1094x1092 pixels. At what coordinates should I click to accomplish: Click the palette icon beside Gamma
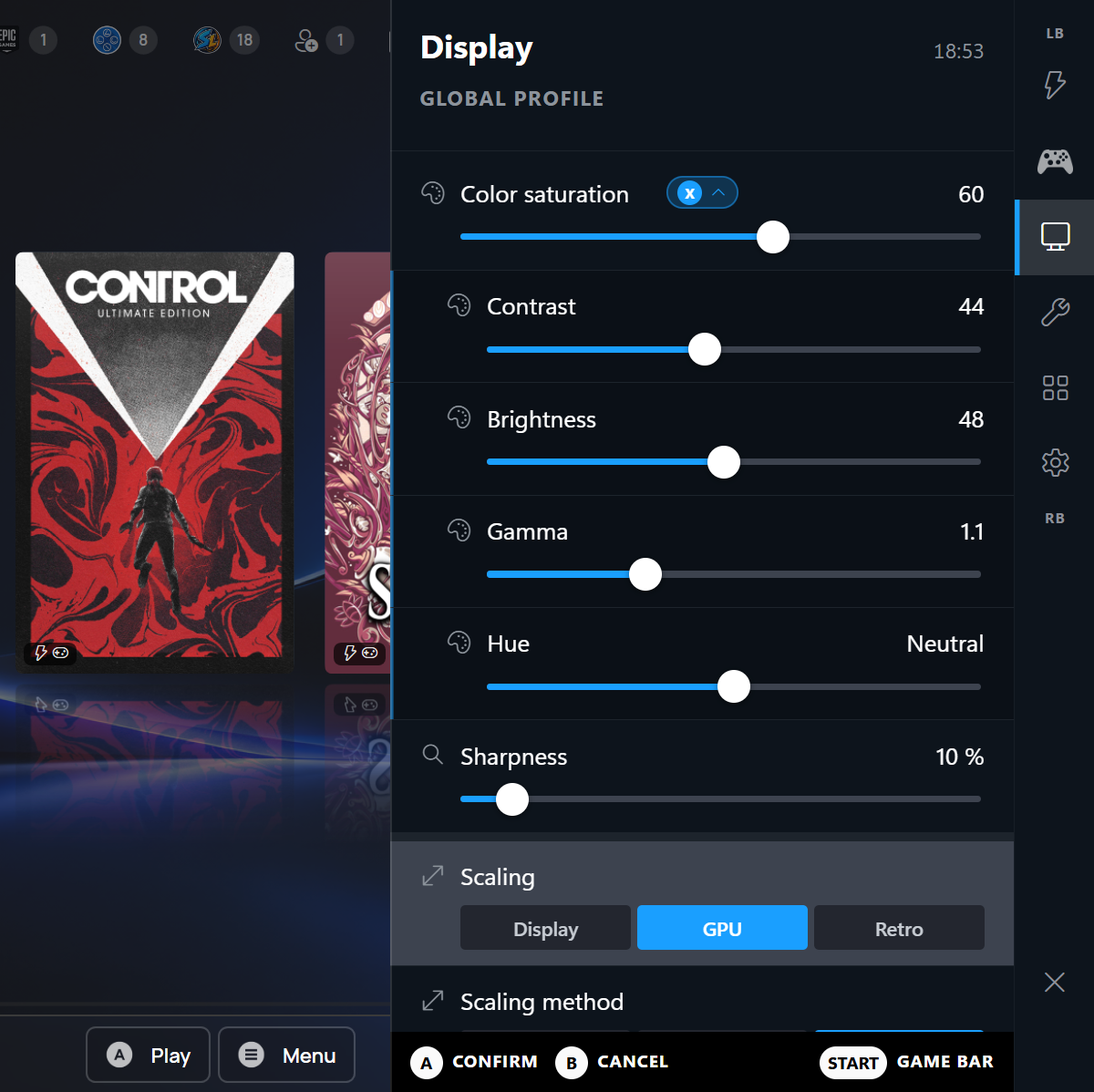coord(459,531)
